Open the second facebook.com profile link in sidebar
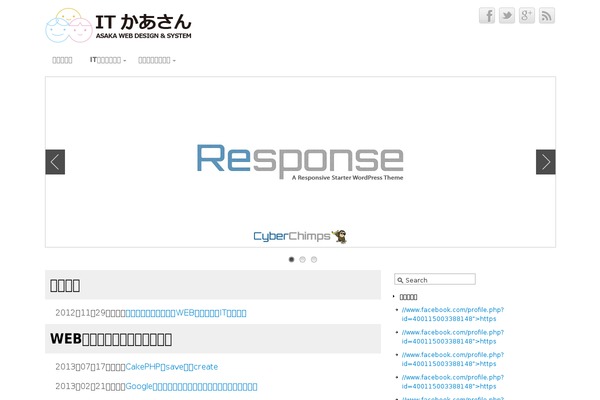Image resolution: width=600 pixels, height=400 pixels. pos(453,337)
